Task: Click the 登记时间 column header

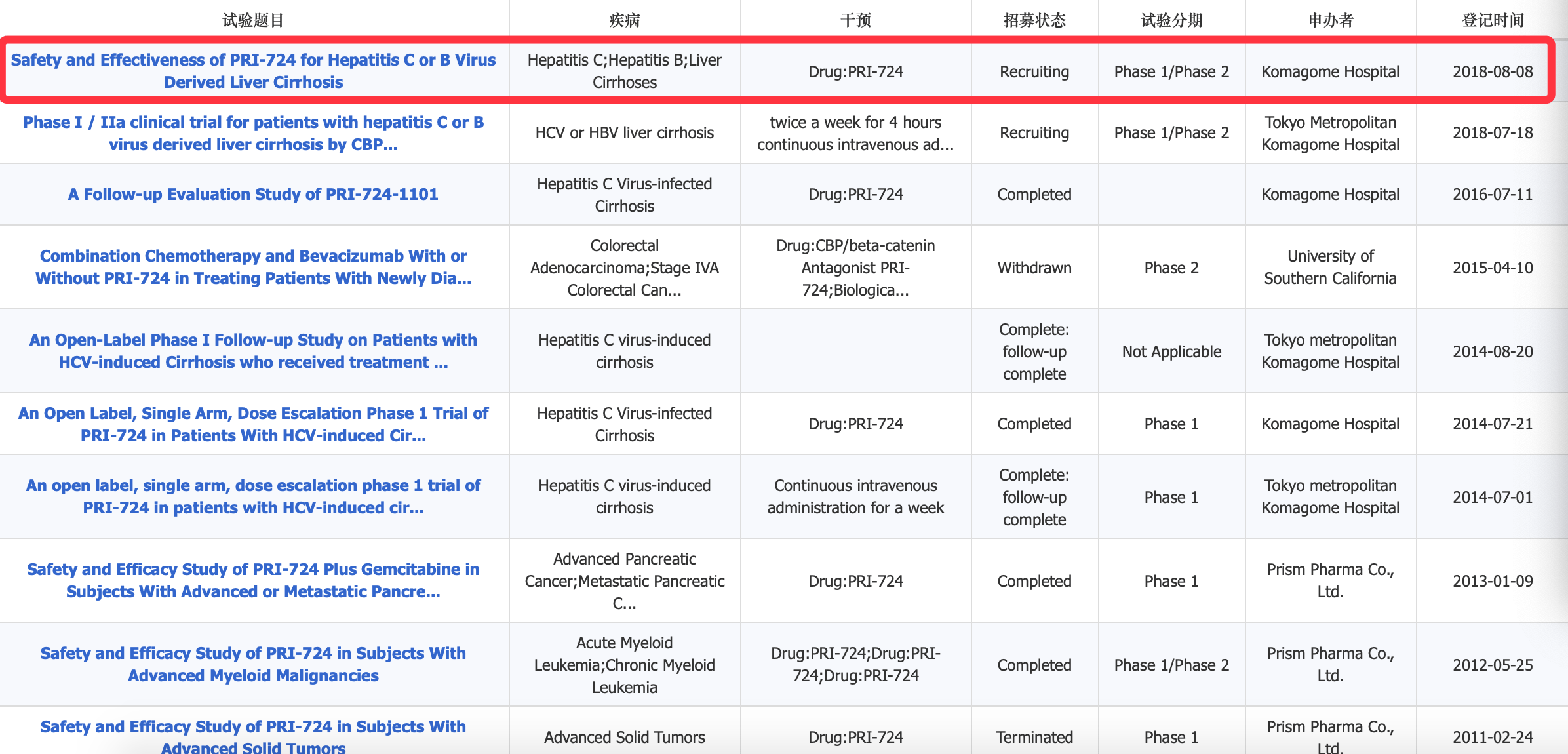Action: 1493,20
